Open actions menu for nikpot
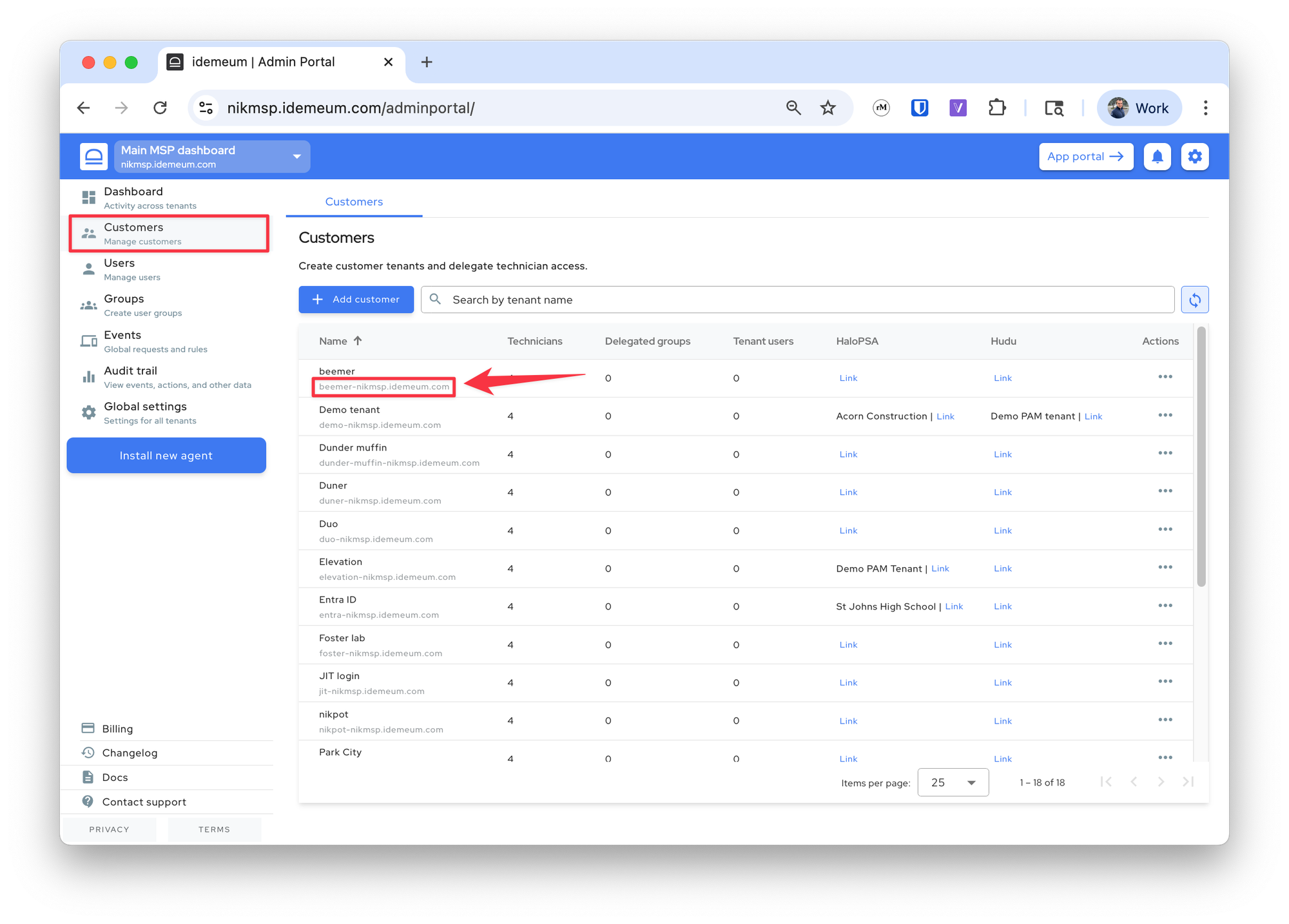This screenshot has width=1289, height=924. tap(1165, 720)
